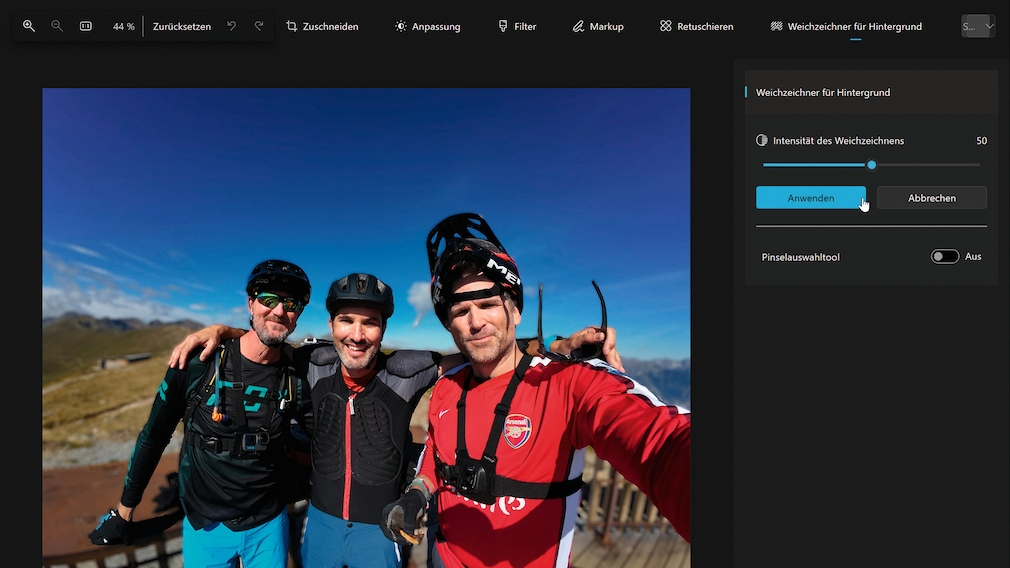Open the Zuschneiden crop tool
Viewport: 1010px width, 568px height.
coord(322,26)
